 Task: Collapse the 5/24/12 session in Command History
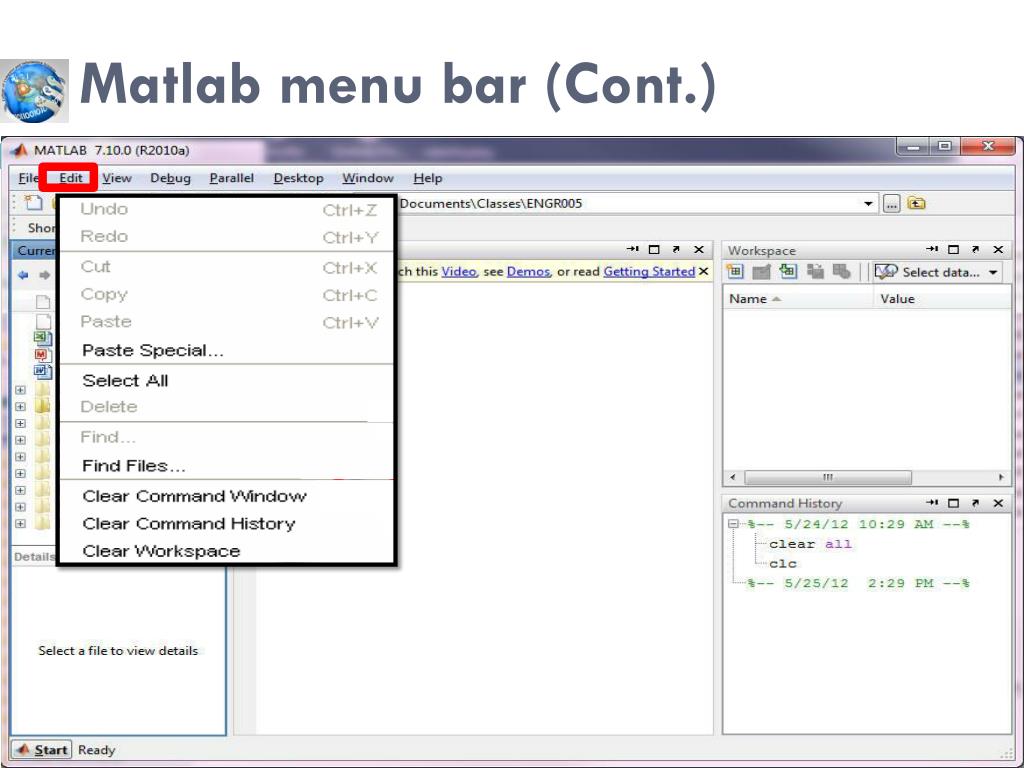[x=733, y=524]
